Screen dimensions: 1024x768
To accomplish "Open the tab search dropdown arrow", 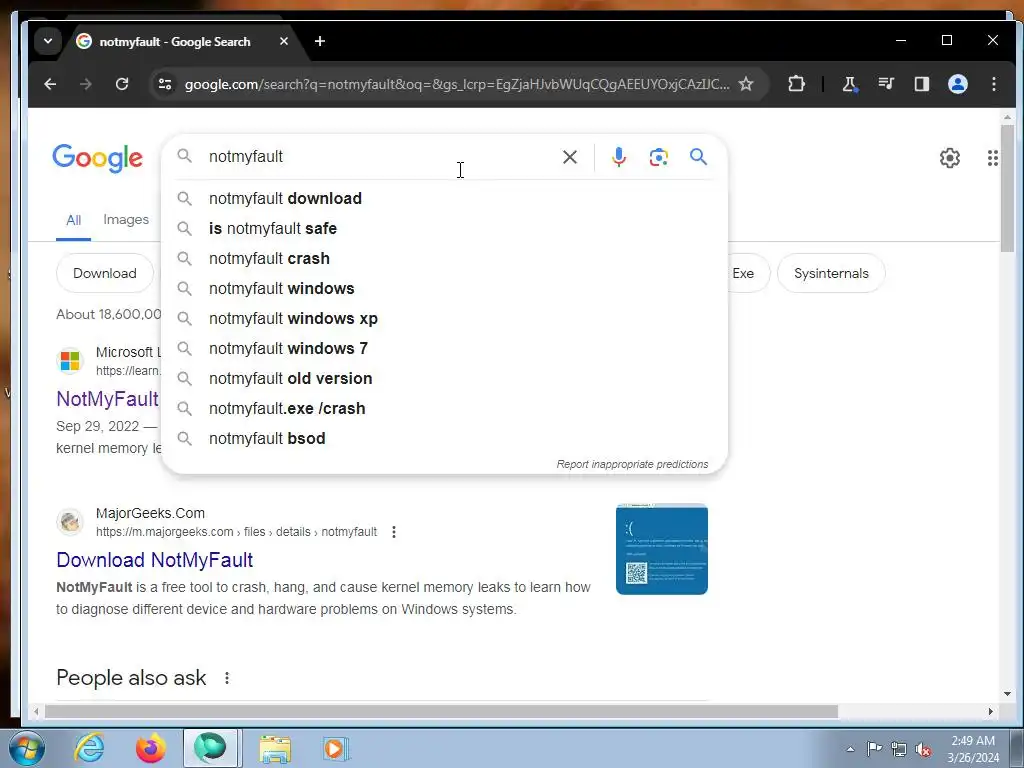I will tap(48, 41).
